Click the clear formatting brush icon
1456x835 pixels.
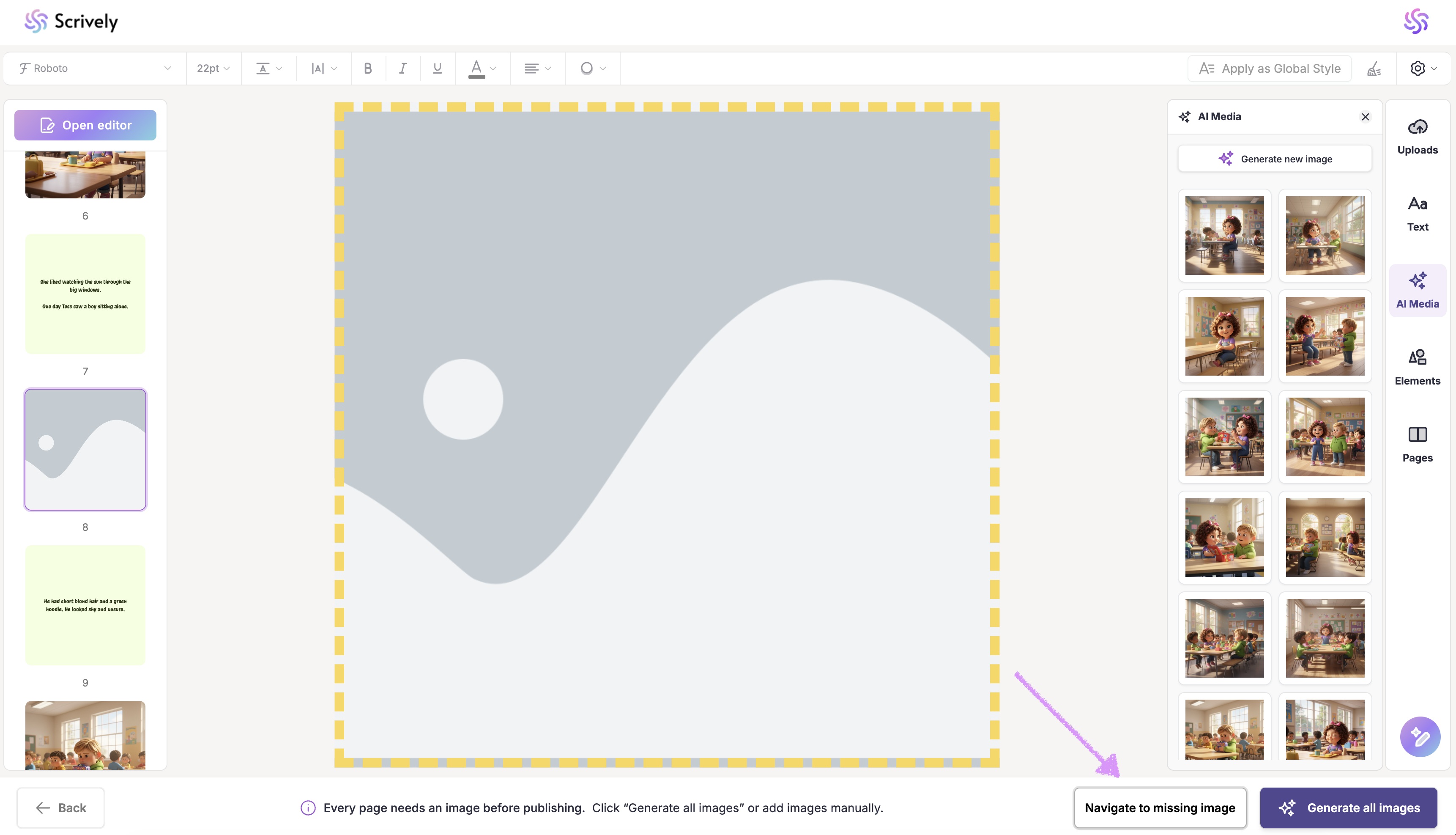[1374, 69]
